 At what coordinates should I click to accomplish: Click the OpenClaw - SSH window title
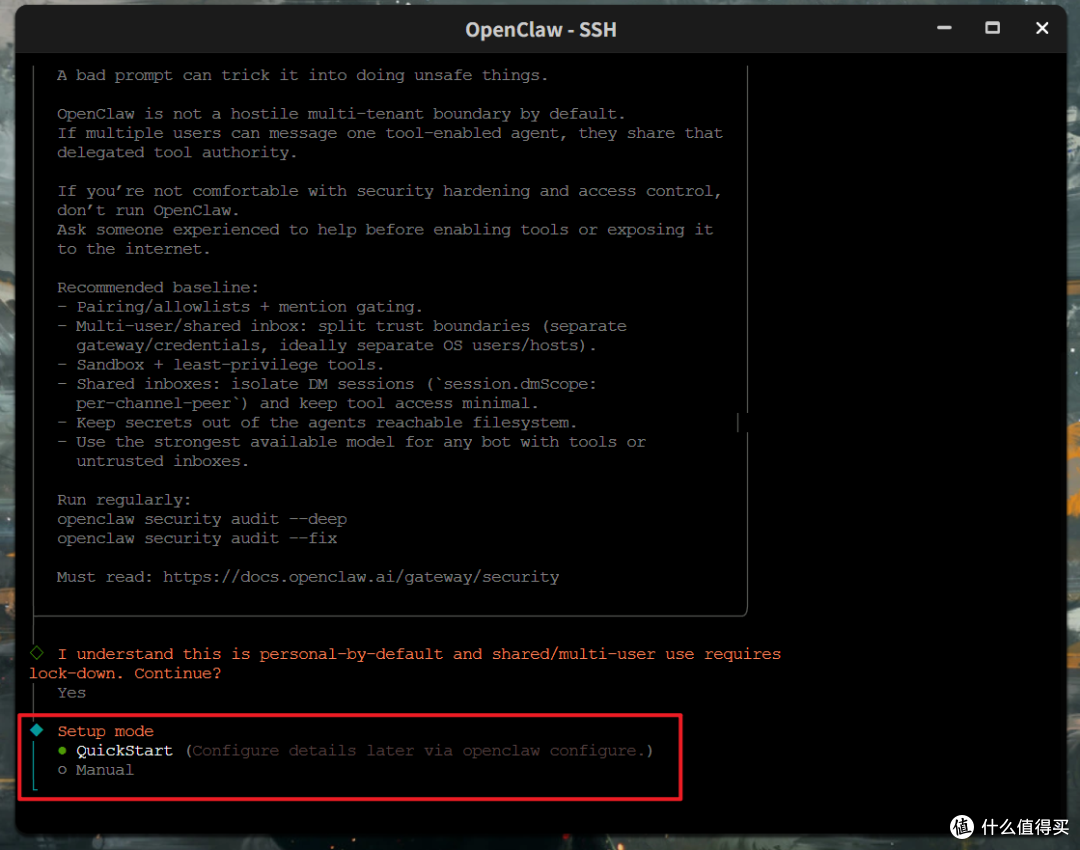click(541, 30)
